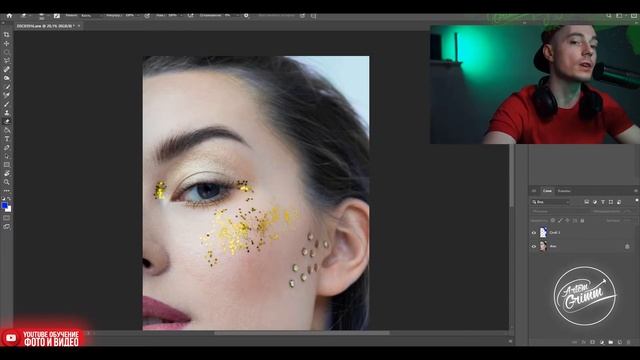Image resolution: width=640 pixels, height=360 pixels.
Task: Toggle lock transparent pixels
Action: pyautogui.click(x=553, y=220)
